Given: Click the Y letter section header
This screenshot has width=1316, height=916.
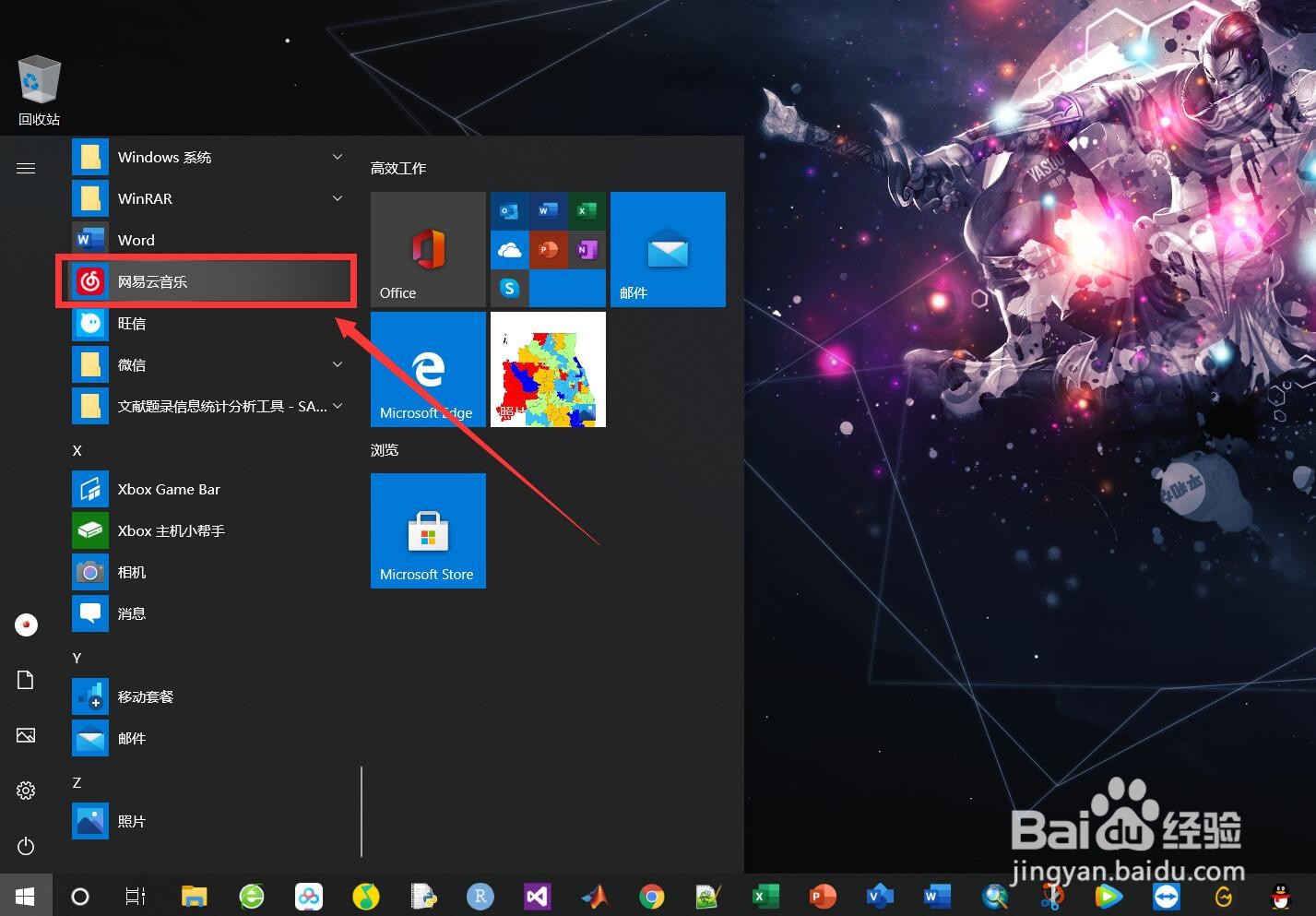Looking at the screenshot, I should pyautogui.click(x=77, y=658).
